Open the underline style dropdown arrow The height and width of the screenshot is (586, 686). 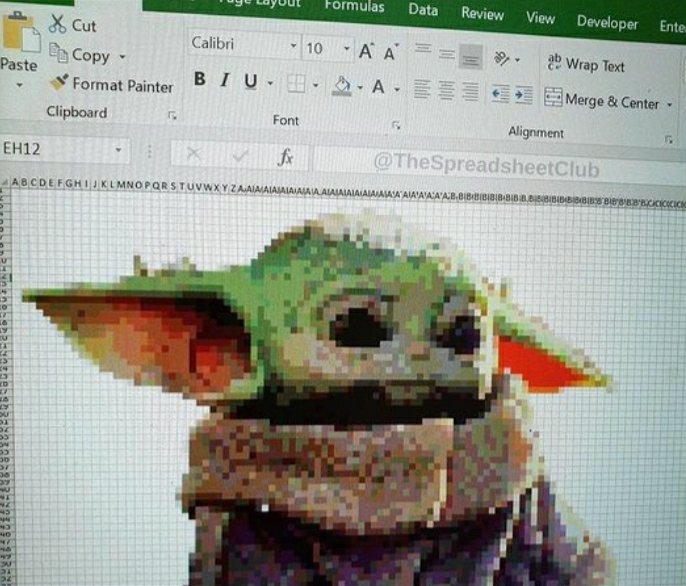[270, 83]
